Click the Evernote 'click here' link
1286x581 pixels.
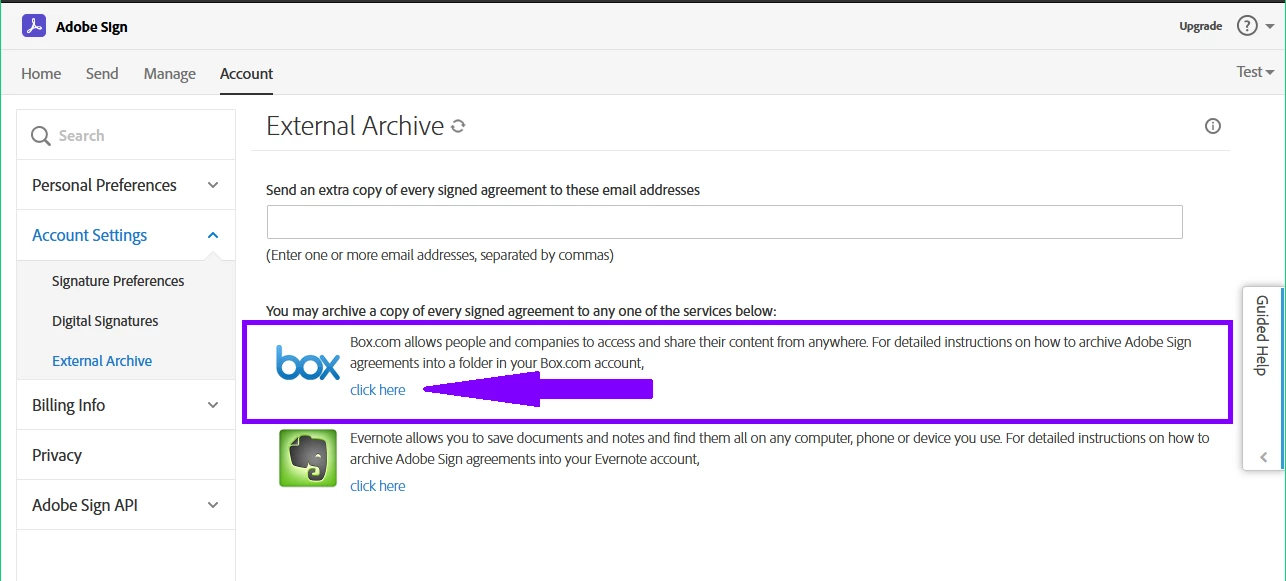[x=378, y=486]
